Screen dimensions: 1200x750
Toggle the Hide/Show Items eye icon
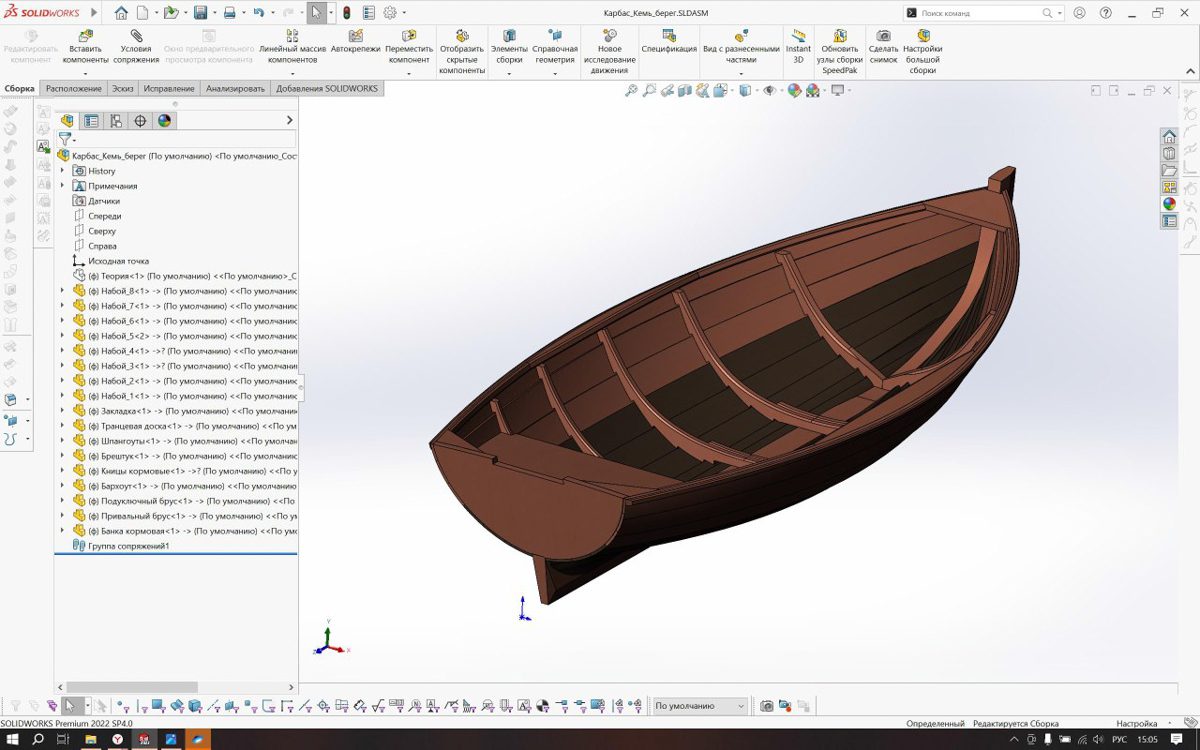[769, 91]
